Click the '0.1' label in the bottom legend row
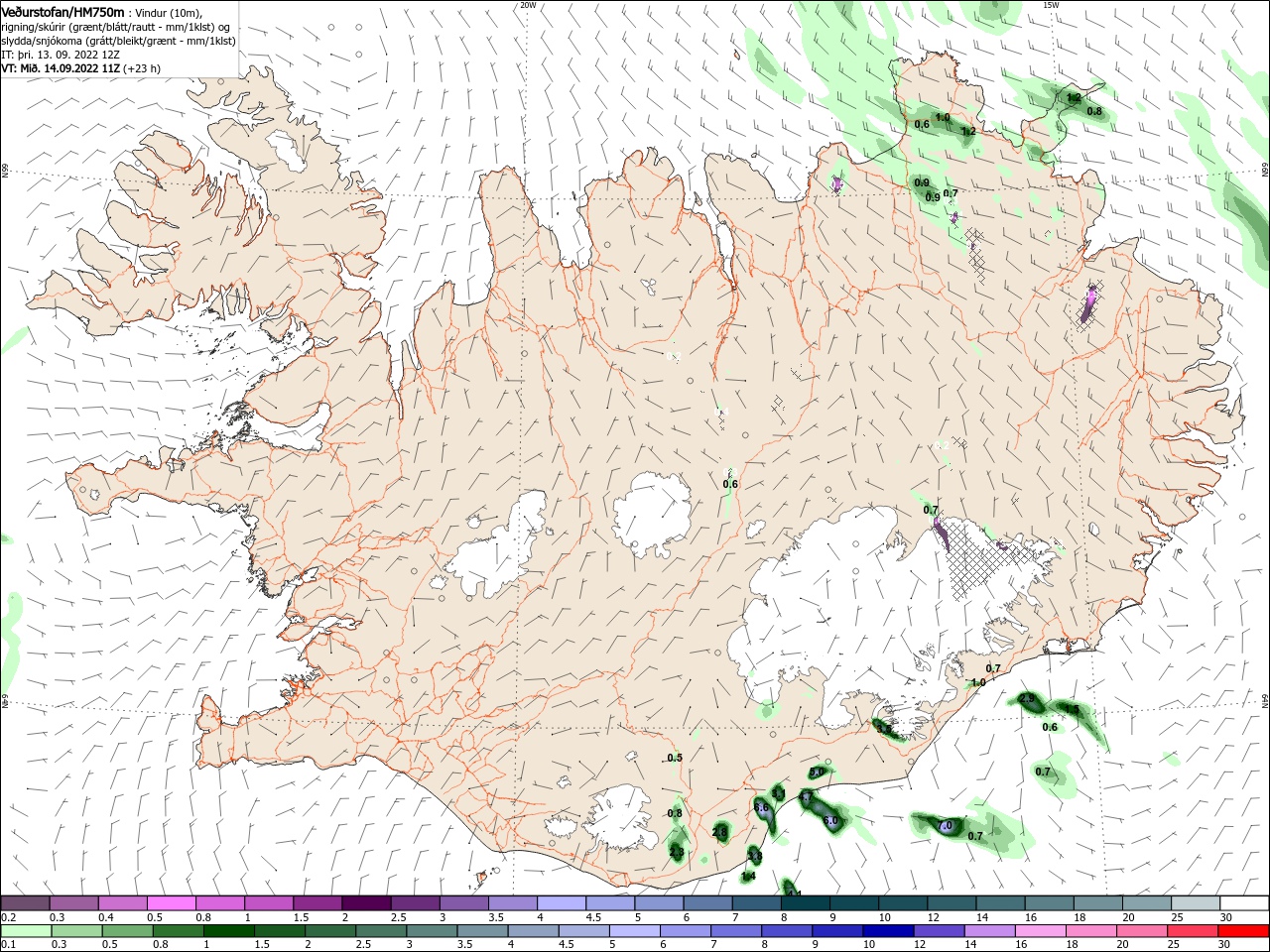The image size is (1270, 952). click(8, 945)
